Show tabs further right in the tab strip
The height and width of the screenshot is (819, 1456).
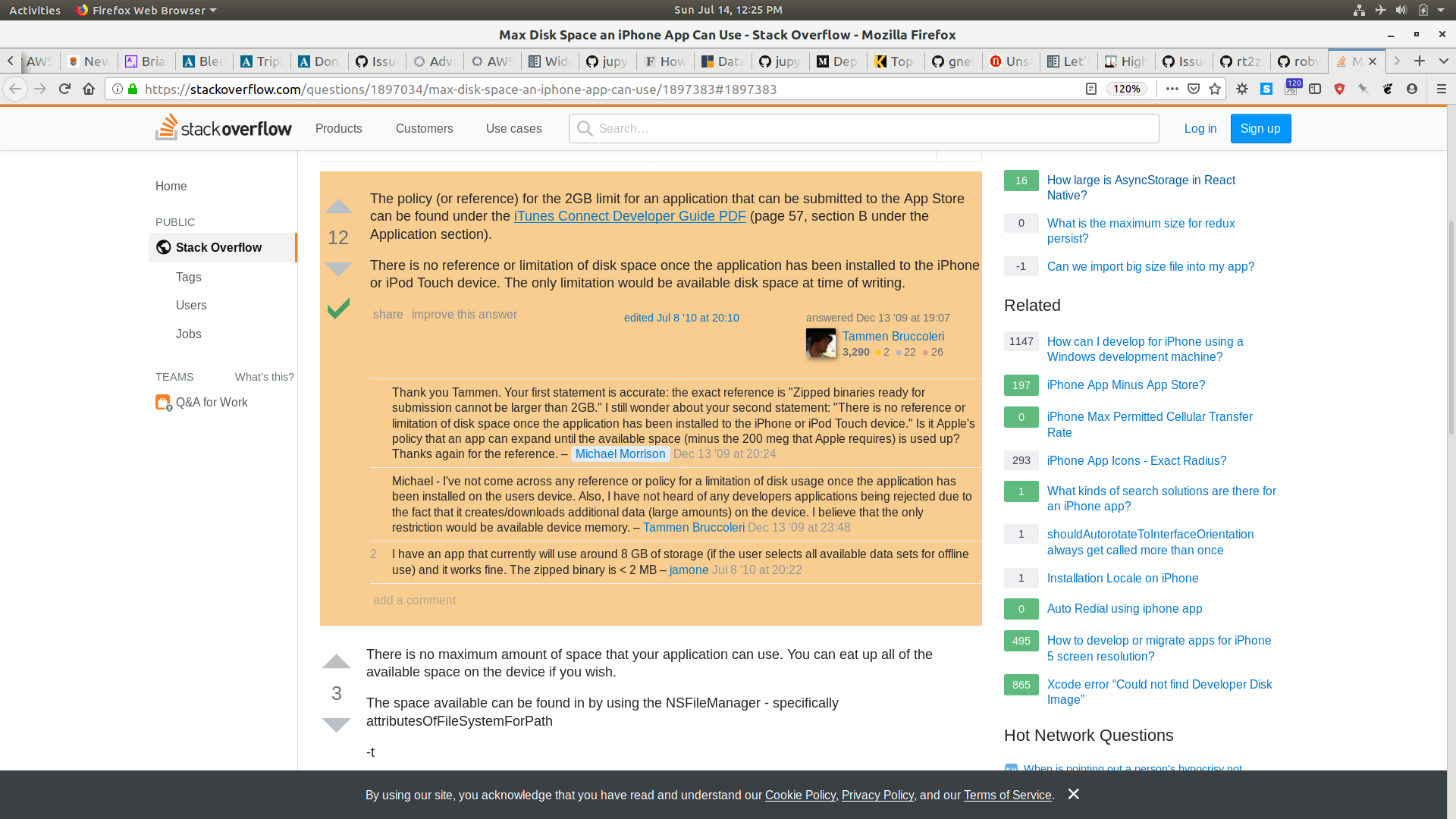point(1397,61)
